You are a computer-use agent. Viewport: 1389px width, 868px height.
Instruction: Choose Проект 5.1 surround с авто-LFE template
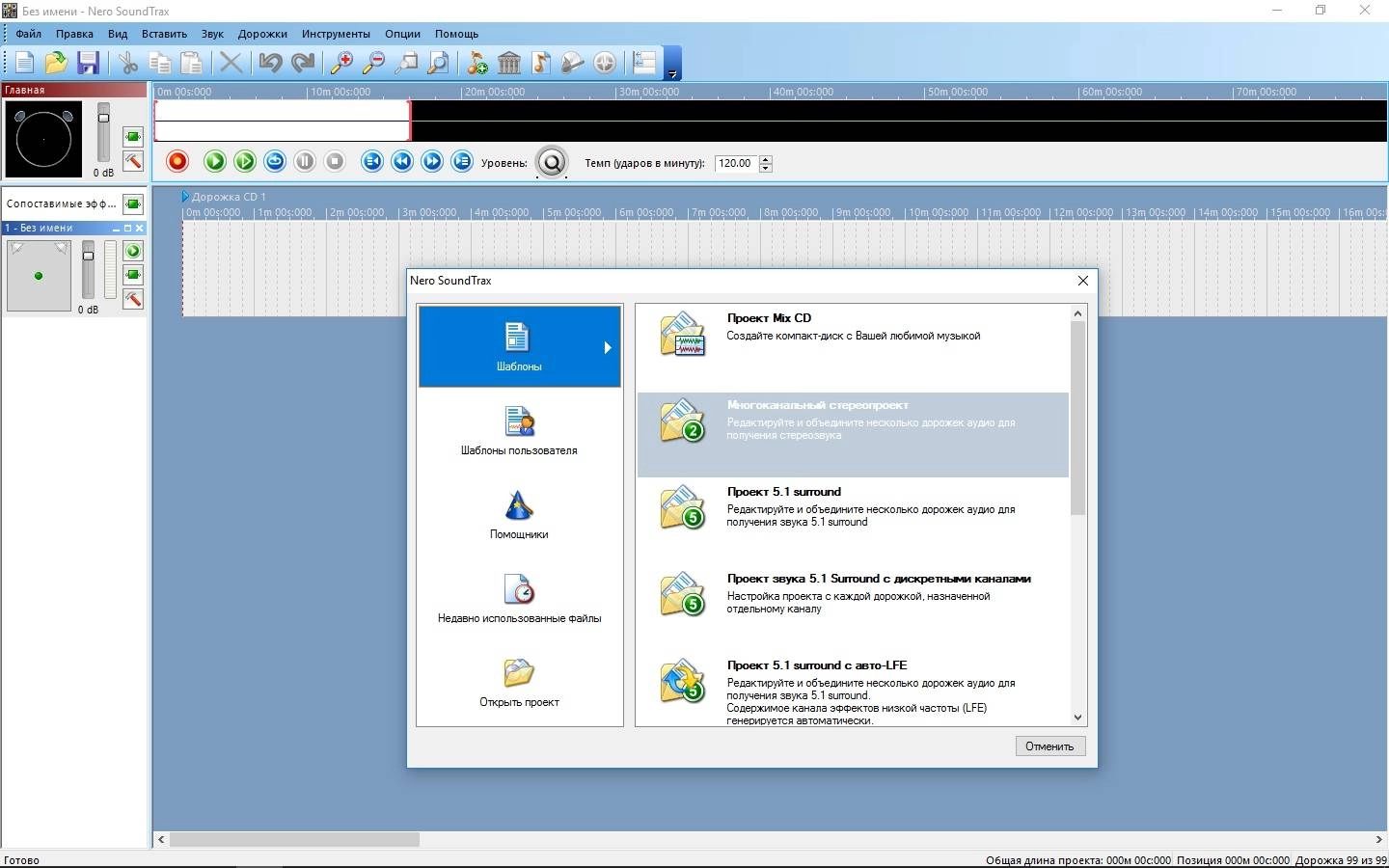(853, 692)
